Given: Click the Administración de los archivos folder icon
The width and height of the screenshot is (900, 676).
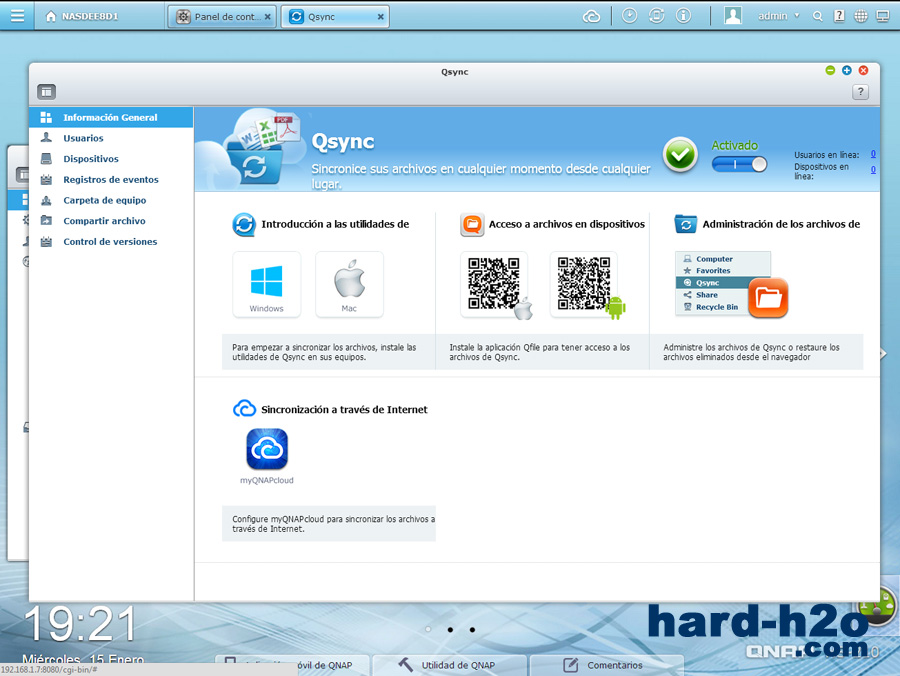Looking at the screenshot, I should [x=685, y=224].
